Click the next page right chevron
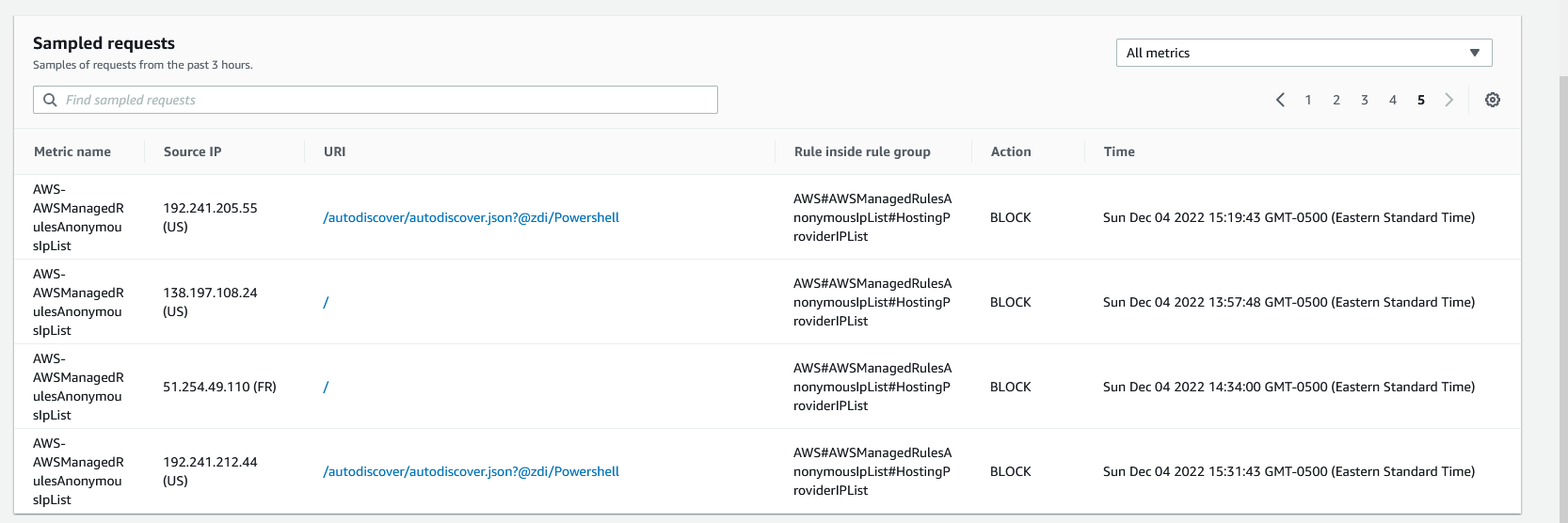Viewport: 1568px width, 523px height. point(1448,100)
